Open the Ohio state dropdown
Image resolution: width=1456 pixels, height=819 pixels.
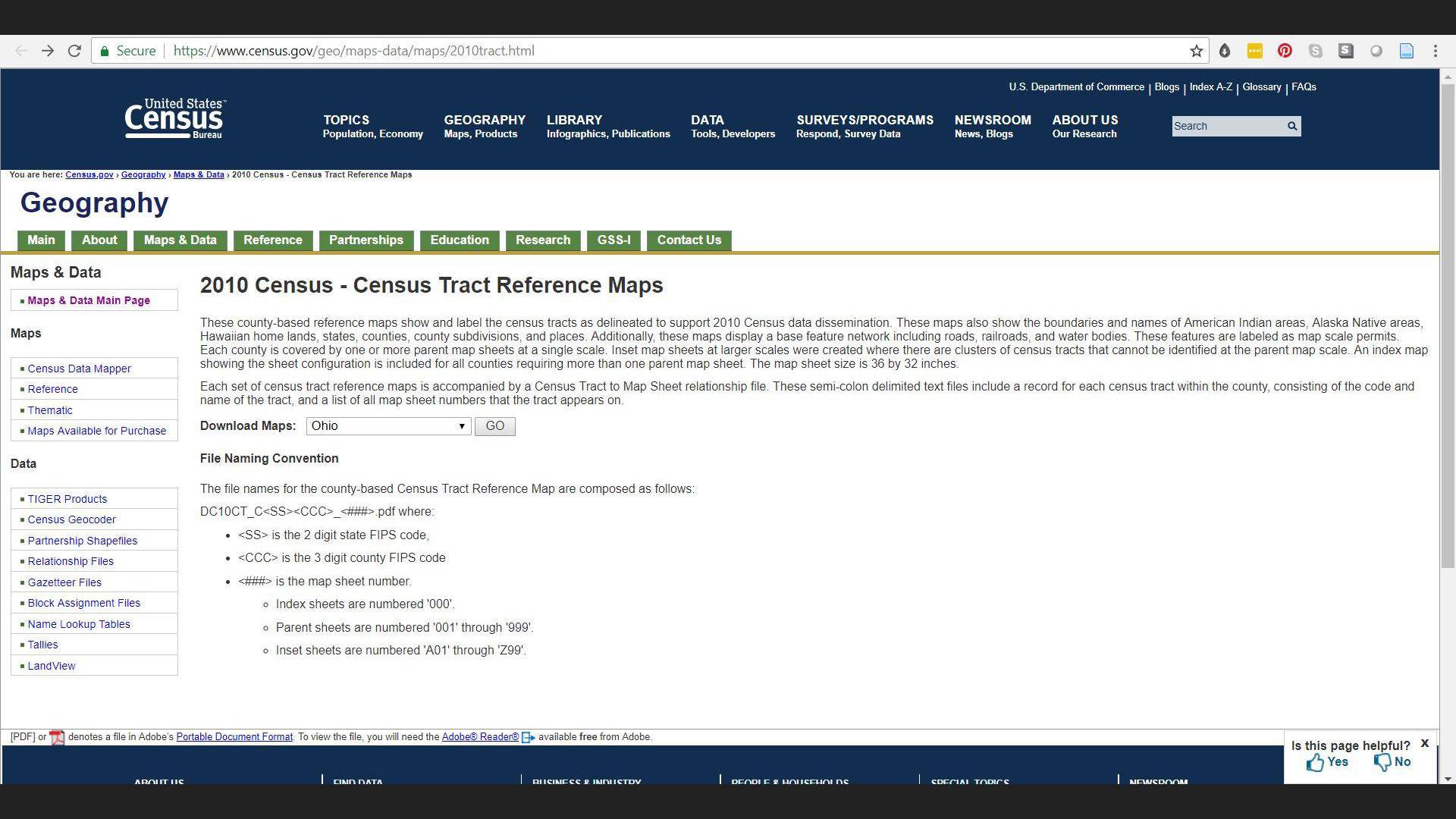click(388, 426)
